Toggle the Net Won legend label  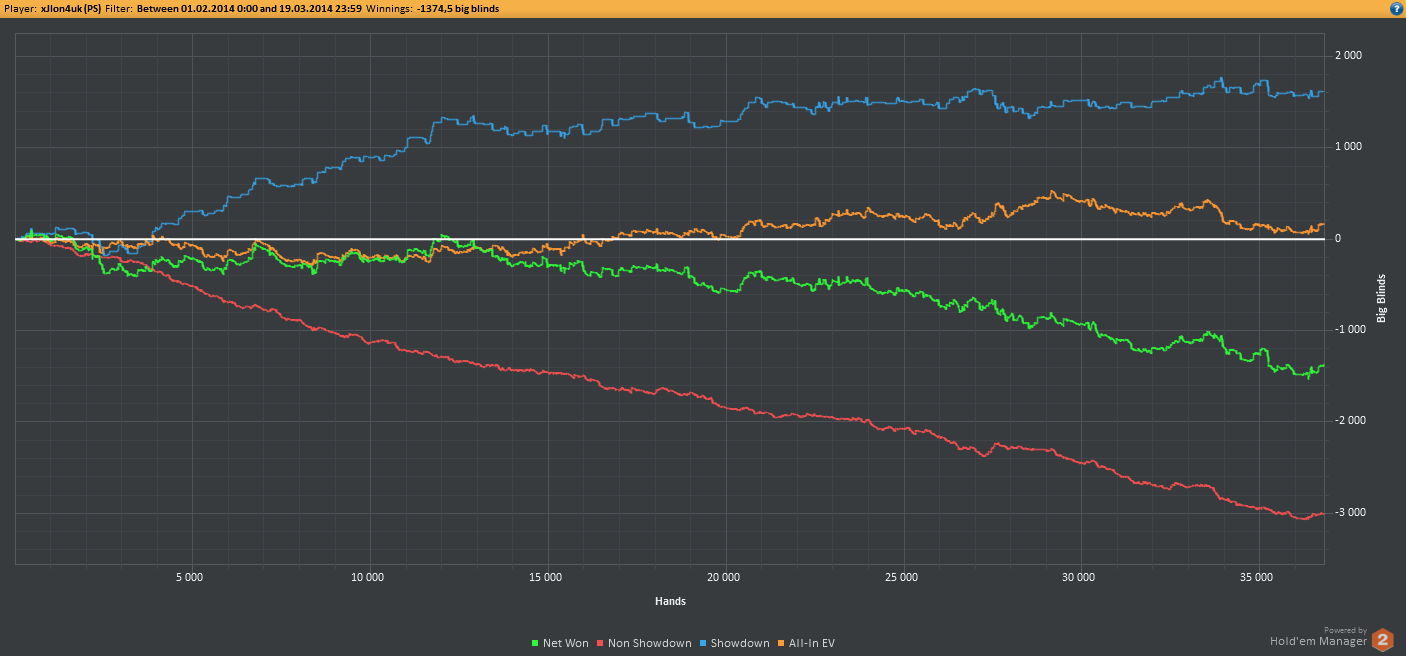(565, 643)
